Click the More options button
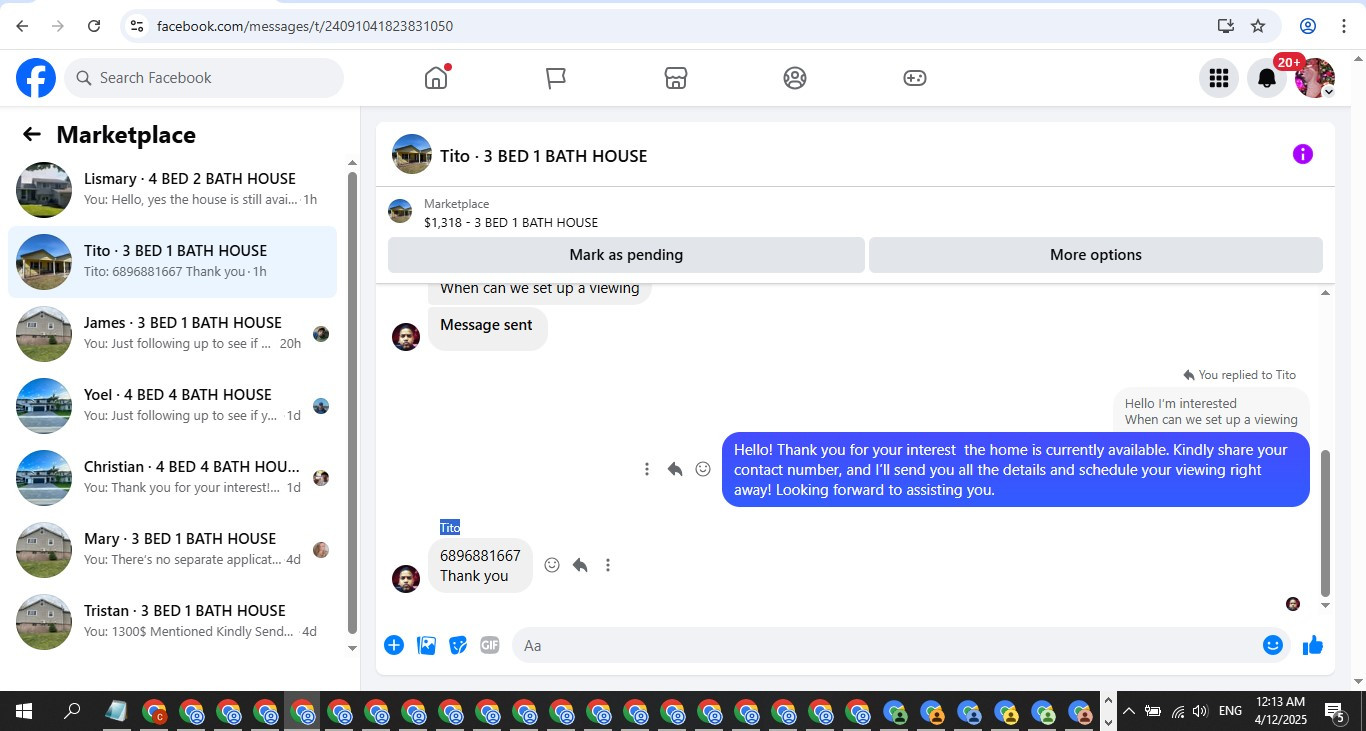This screenshot has height=731, width=1366. coord(1096,255)
